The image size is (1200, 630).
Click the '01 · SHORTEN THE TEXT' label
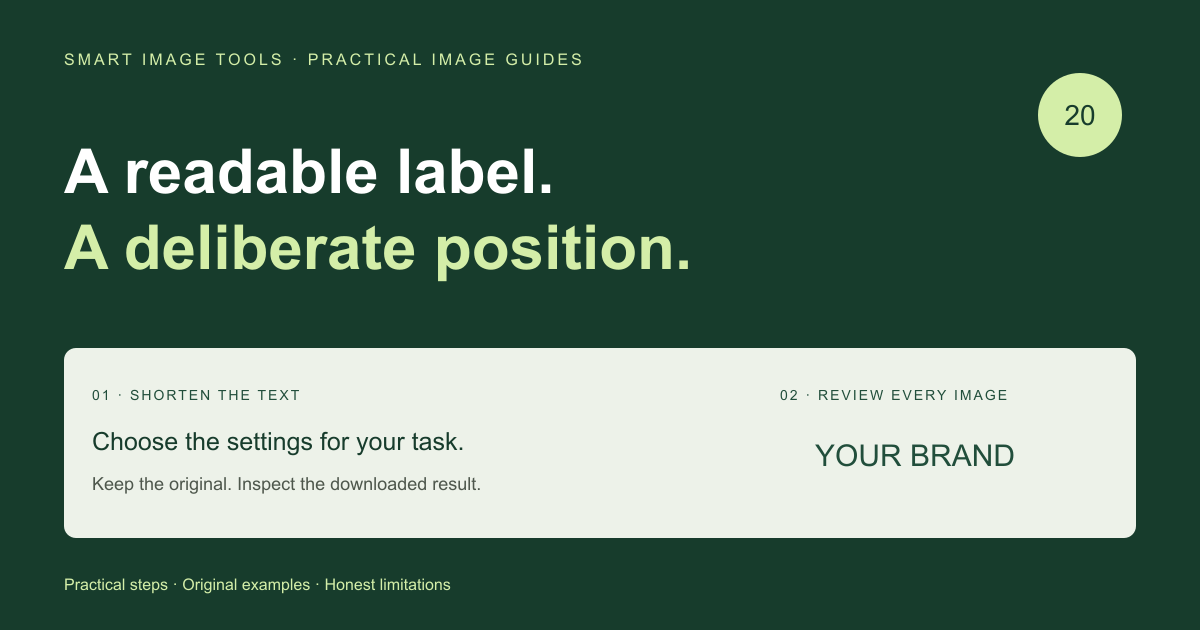coord(196,396)
